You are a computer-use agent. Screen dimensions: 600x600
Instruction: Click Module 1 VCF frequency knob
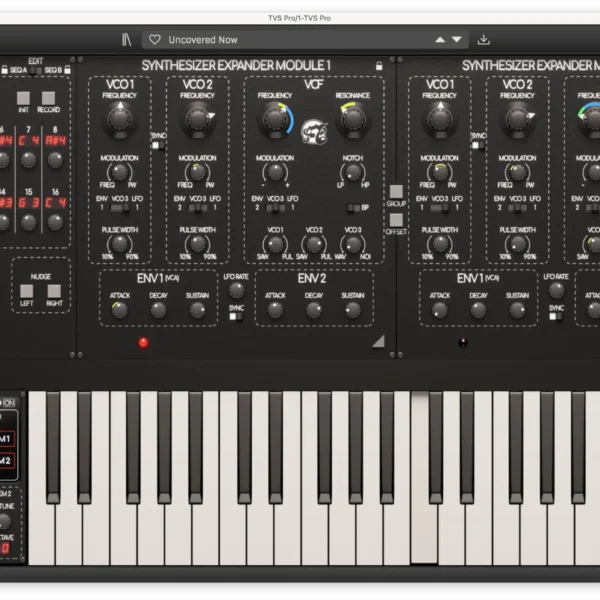[275, 120]
